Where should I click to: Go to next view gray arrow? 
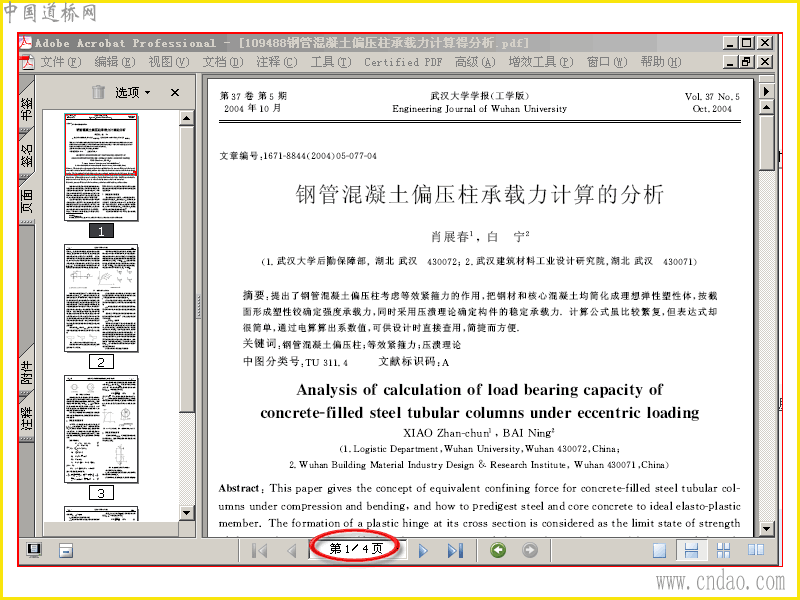[530, 550]
